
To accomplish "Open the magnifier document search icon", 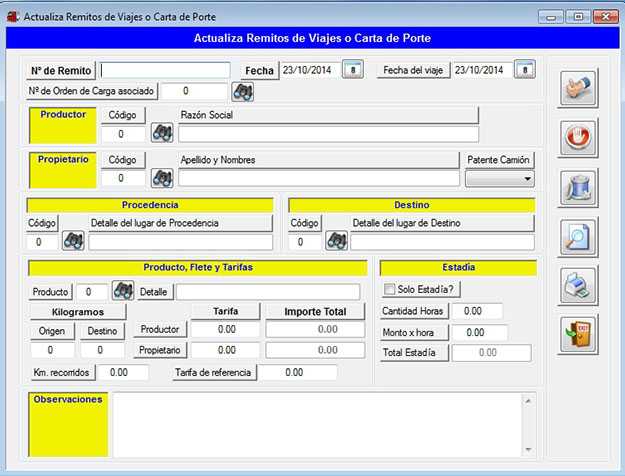I will [578, 236].
